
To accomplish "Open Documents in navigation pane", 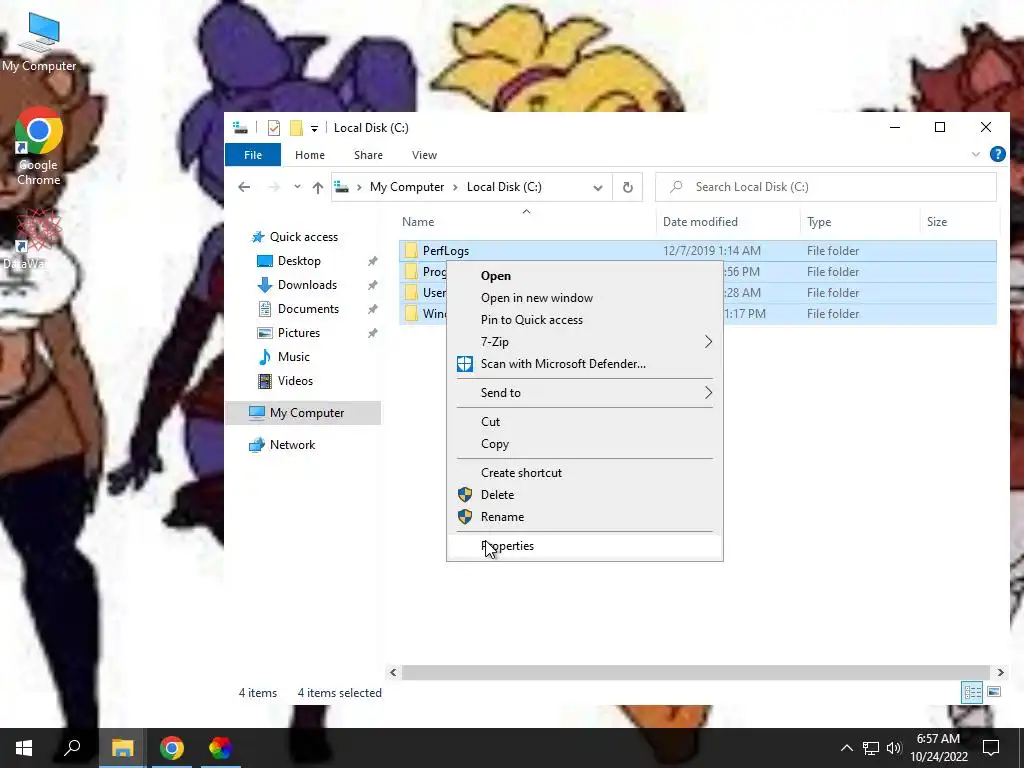I will pyautogui.click(x=308, y=309).
